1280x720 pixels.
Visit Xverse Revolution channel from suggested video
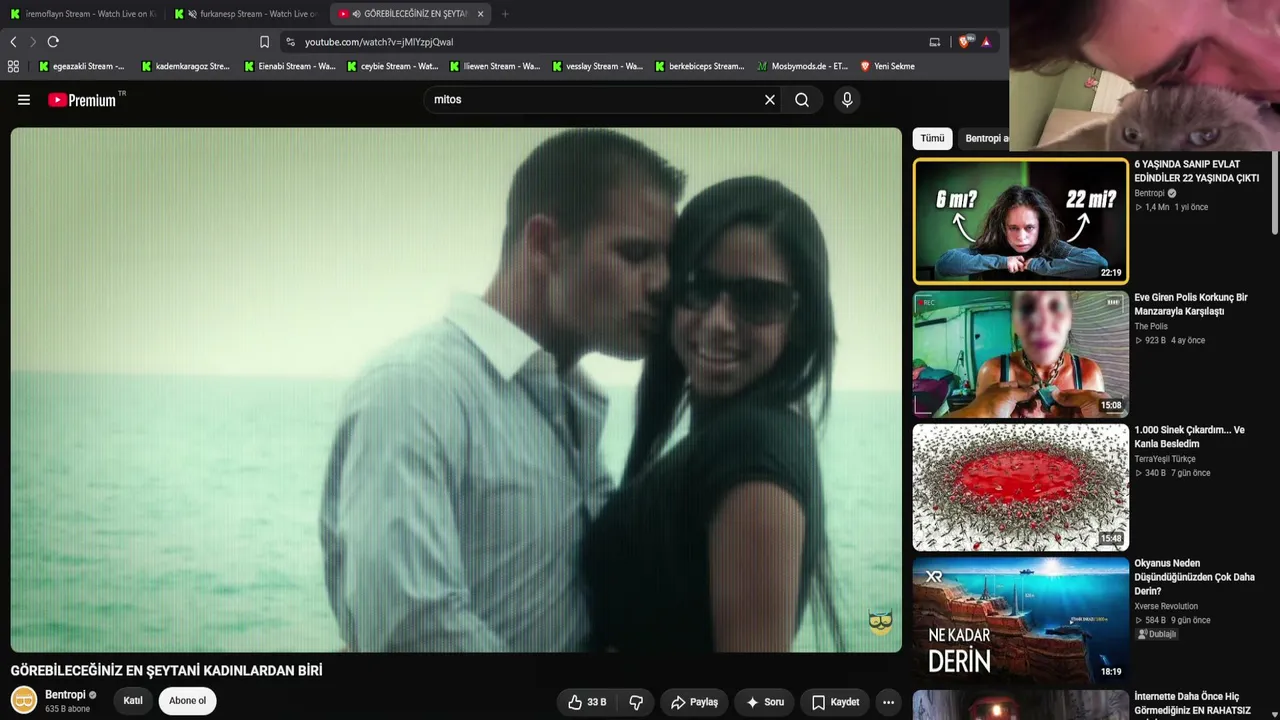1166,606
